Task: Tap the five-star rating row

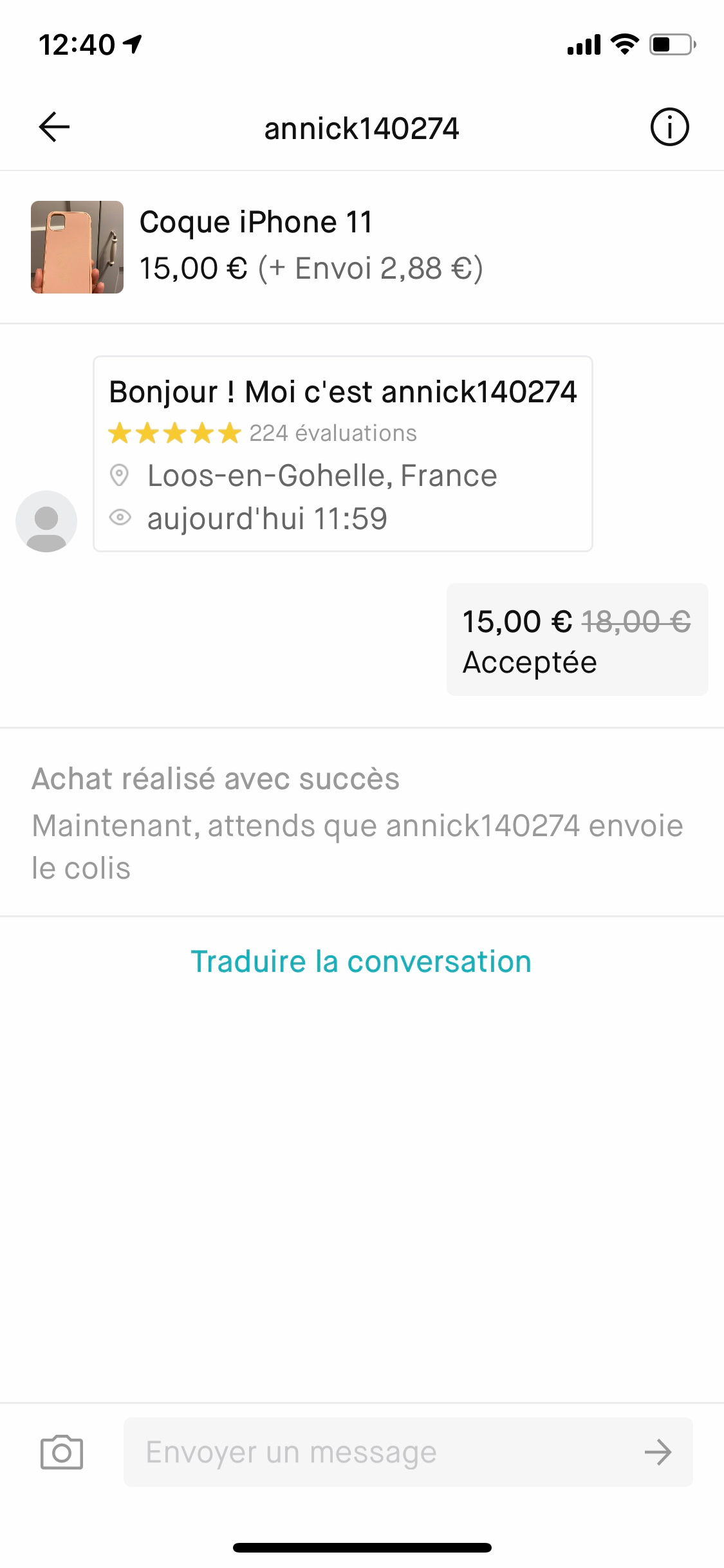Action: [x=174, y=433]
